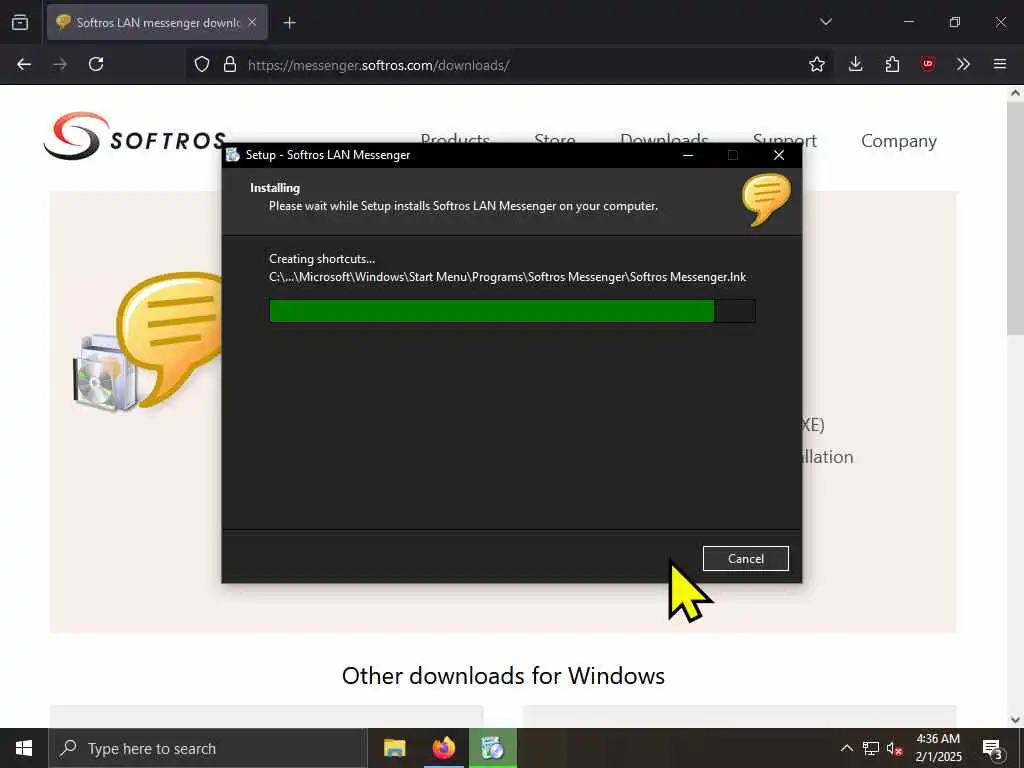Click the Type here to search box
Screen dimensions: 1024x768
pos(208,748)
